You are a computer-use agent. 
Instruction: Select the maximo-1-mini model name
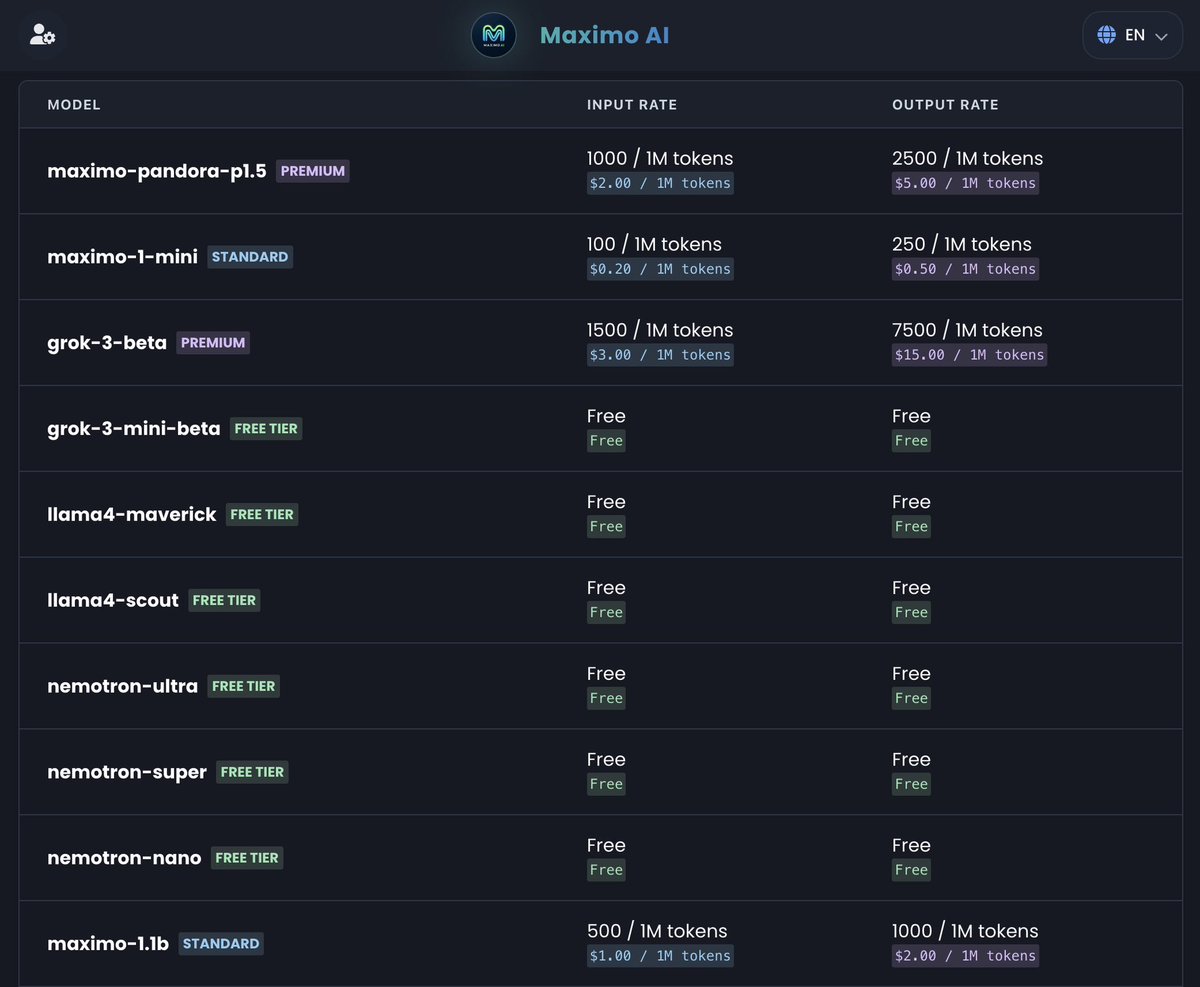pyautogui.click(x=123, y=257)
